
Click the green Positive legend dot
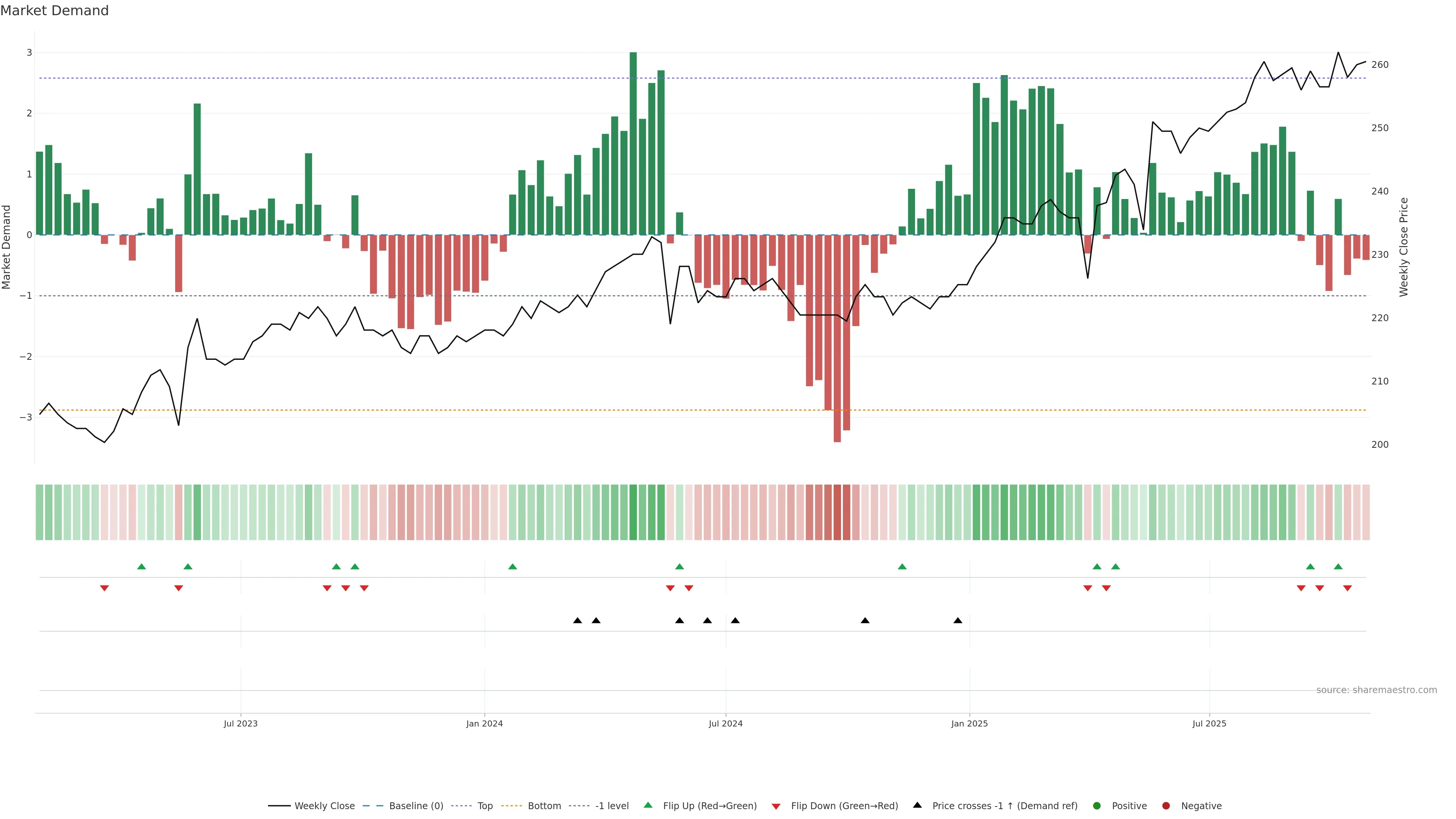coord(1097,806)
